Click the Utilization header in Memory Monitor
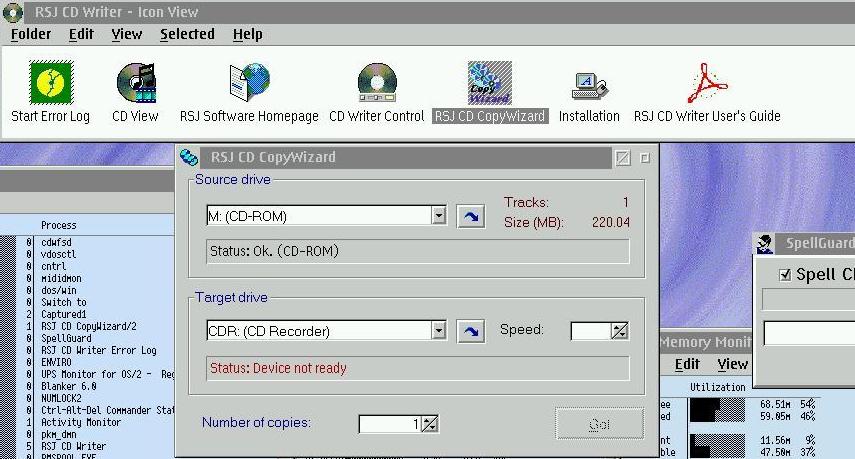This screenshot has height=459, width=855. 718,387
